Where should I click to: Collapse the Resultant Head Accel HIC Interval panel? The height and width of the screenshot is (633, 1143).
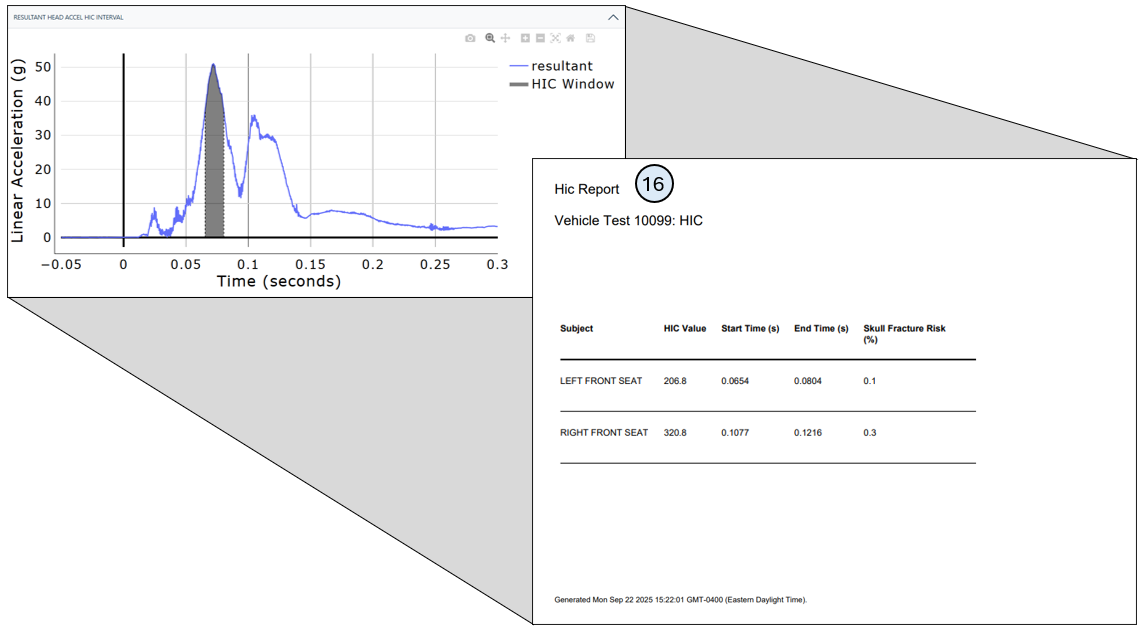pyautogui.click(x=611, y=17)
